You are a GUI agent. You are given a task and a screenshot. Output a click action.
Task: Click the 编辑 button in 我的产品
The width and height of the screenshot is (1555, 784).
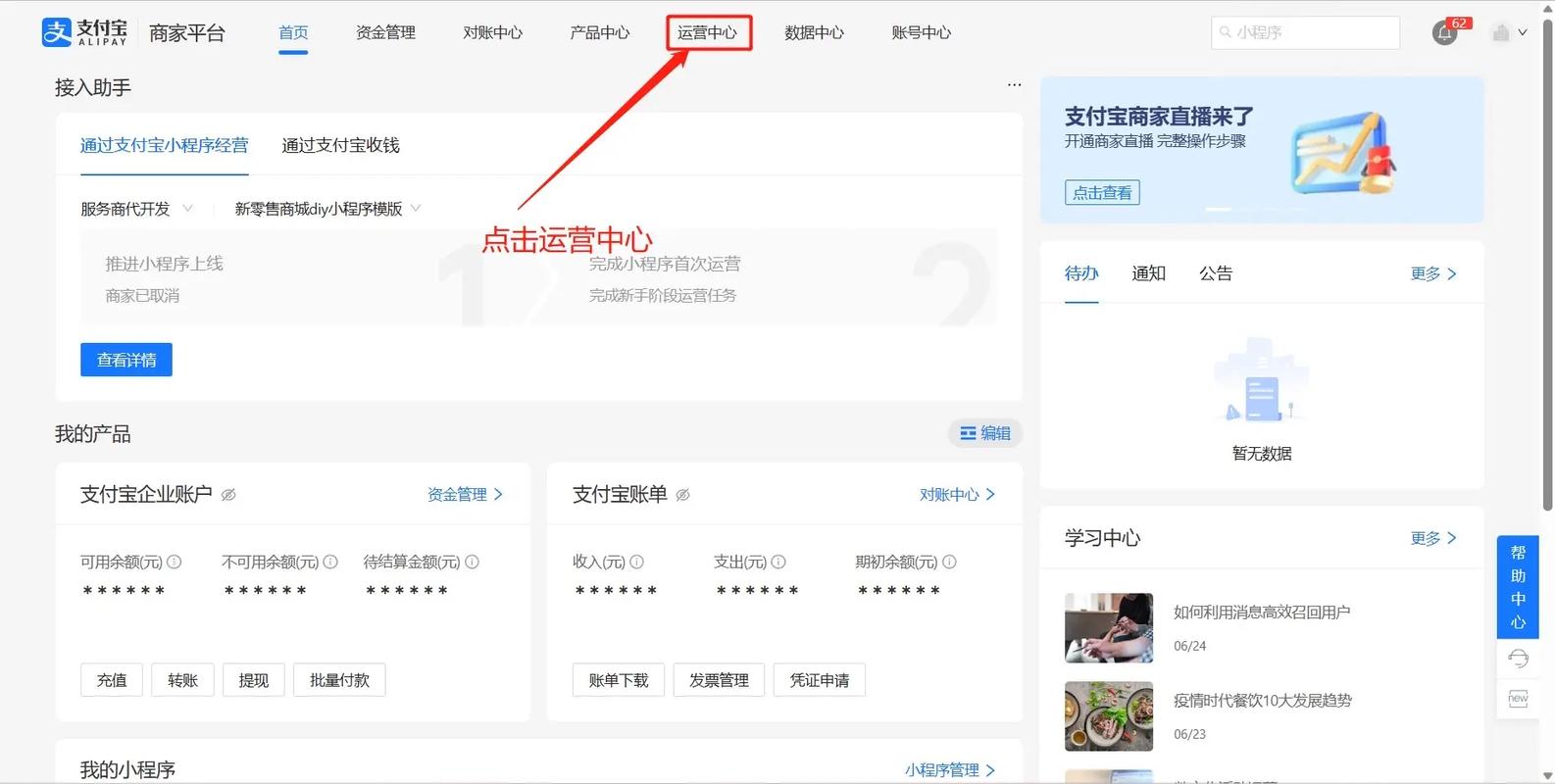coord(985,433)
